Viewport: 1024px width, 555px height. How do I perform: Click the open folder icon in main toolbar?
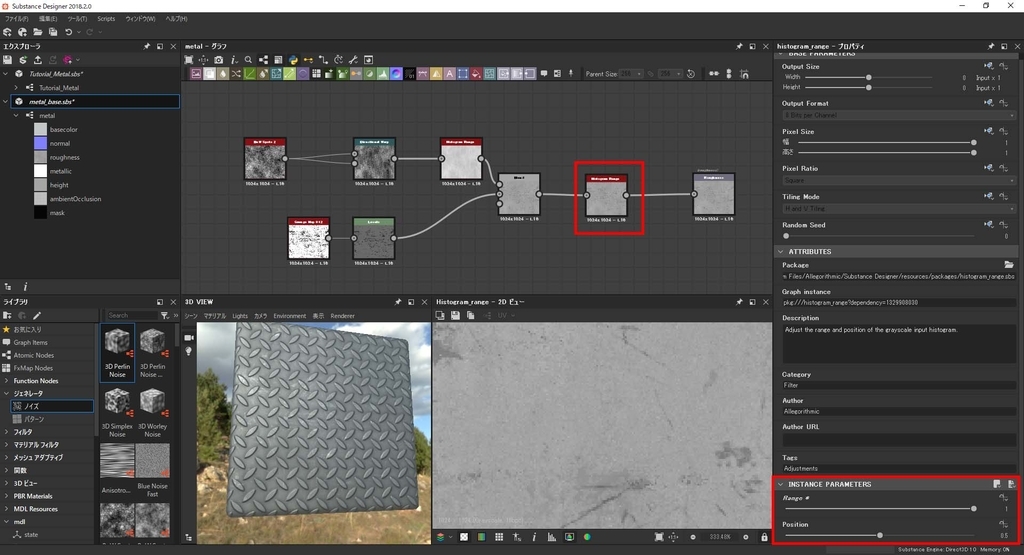tap(38, 32)
